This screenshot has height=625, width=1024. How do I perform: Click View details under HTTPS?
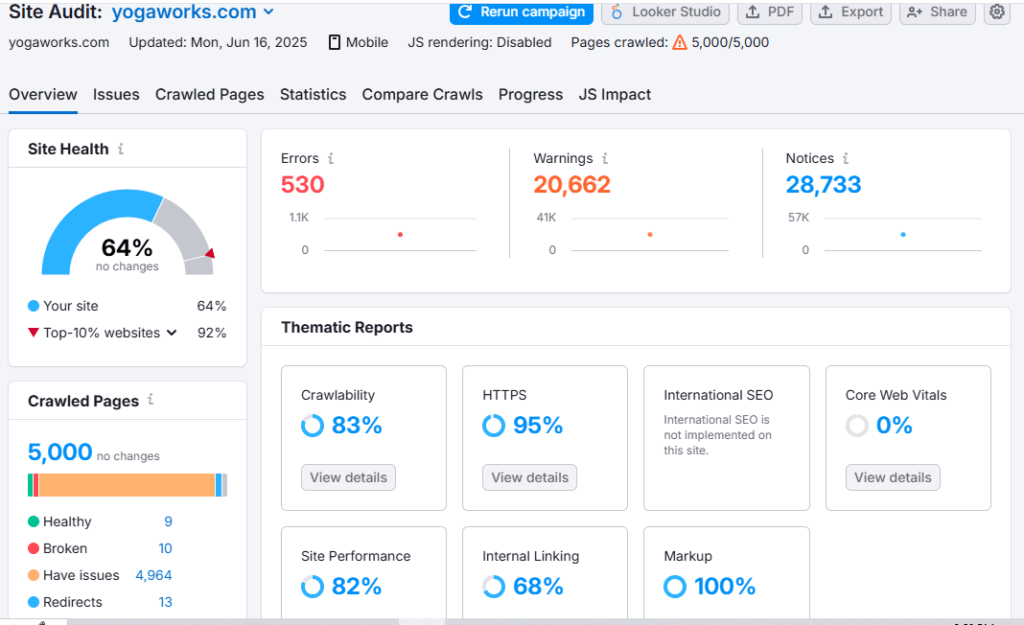pyautogui.click(x=530, y=477)
